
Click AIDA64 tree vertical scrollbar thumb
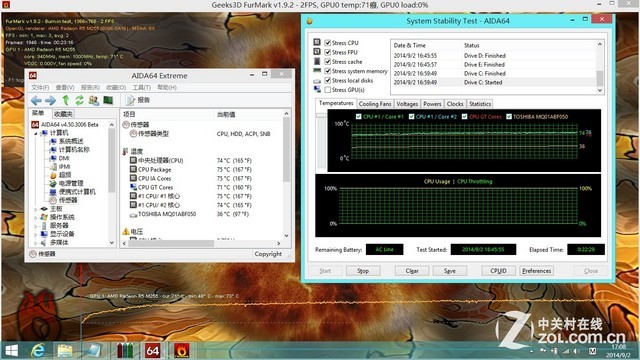click(x=111, y=160)
